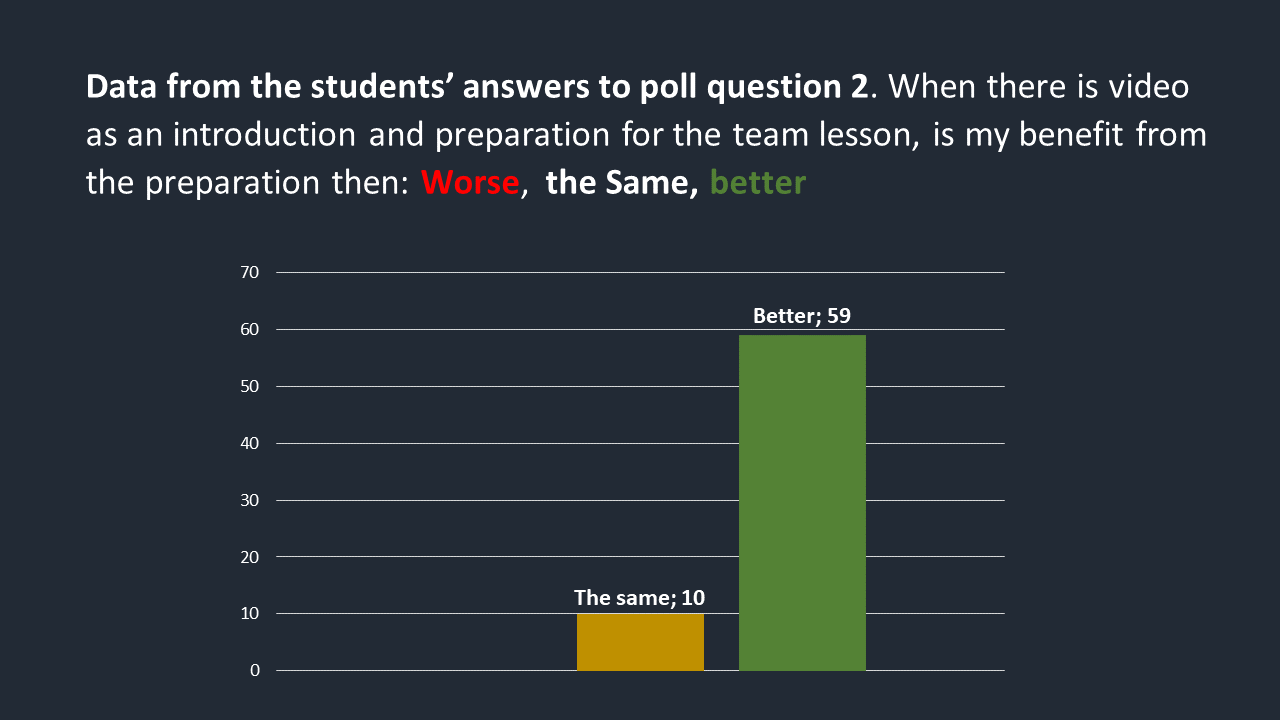Viewport: 1280px width, 720px height.
Task: Select the axis value 50
Action: [250, 386]
